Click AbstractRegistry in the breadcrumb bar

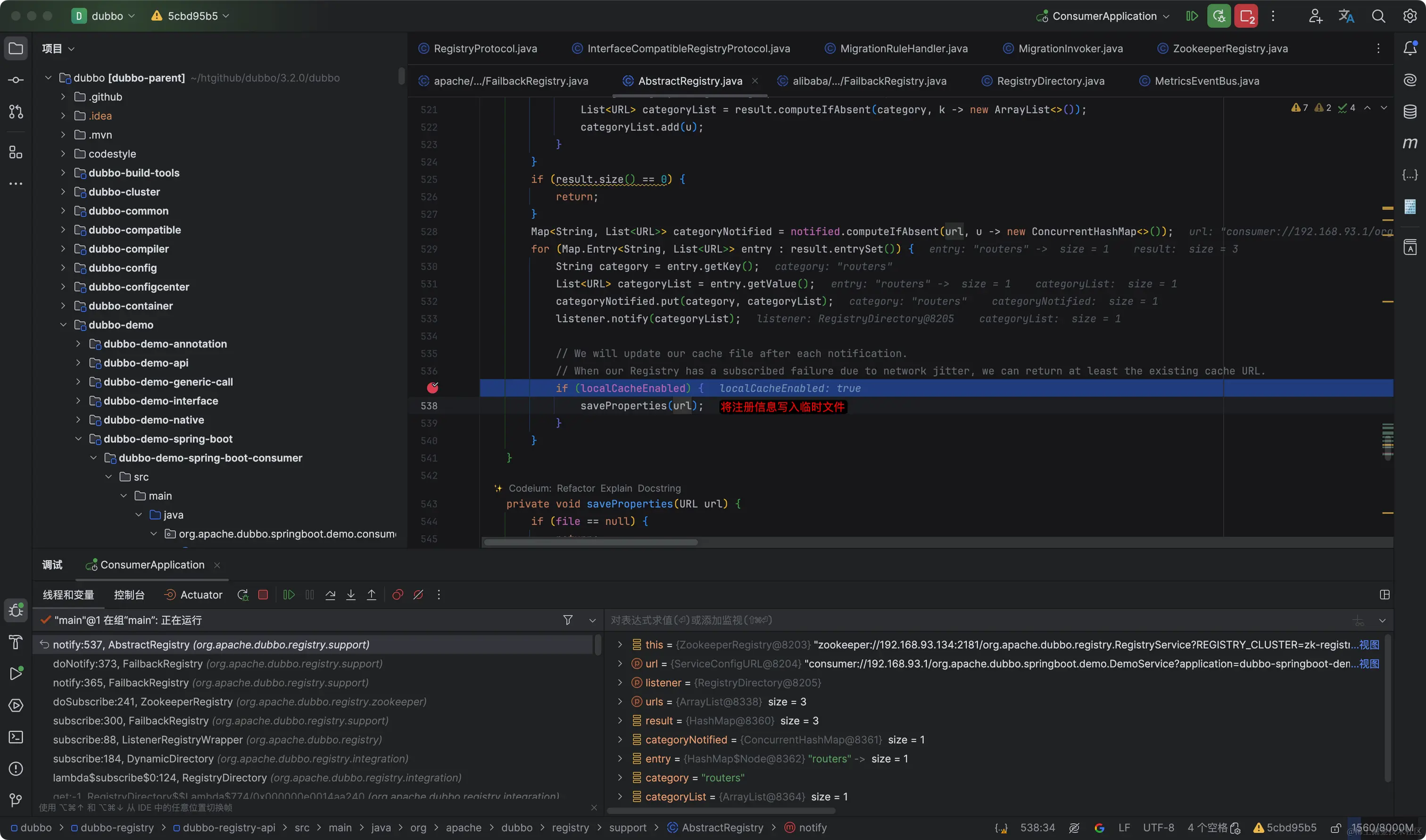[x=722, y=828]
